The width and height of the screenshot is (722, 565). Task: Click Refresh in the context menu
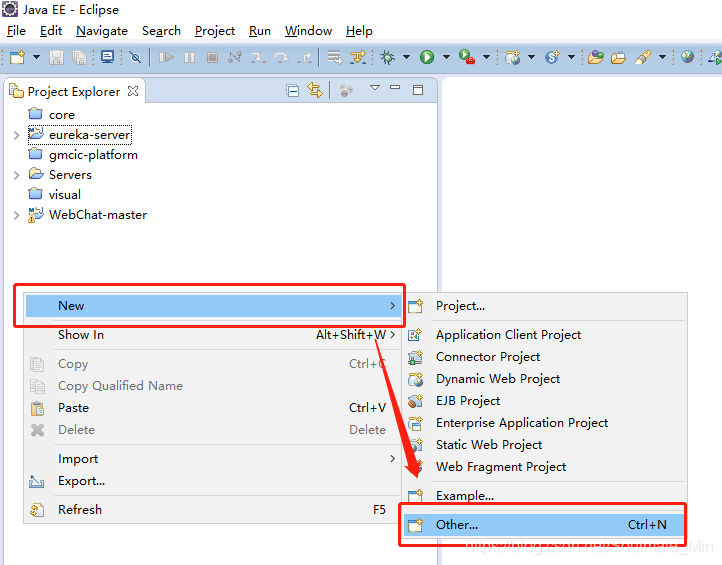tap(213, 510)
